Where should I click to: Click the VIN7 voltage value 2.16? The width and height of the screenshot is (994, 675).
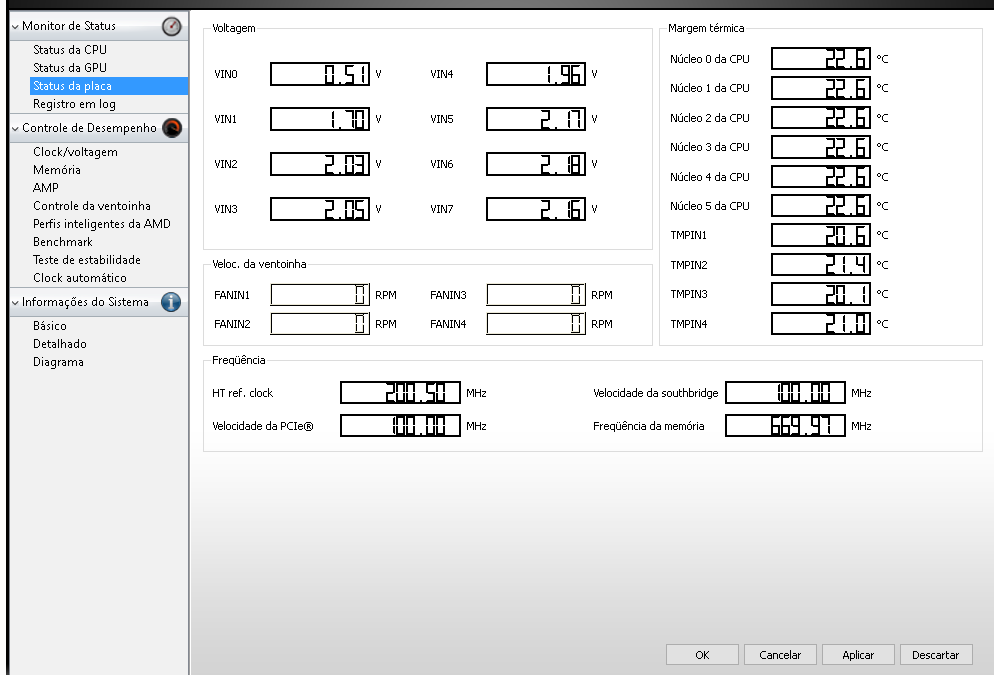[536, 209]
